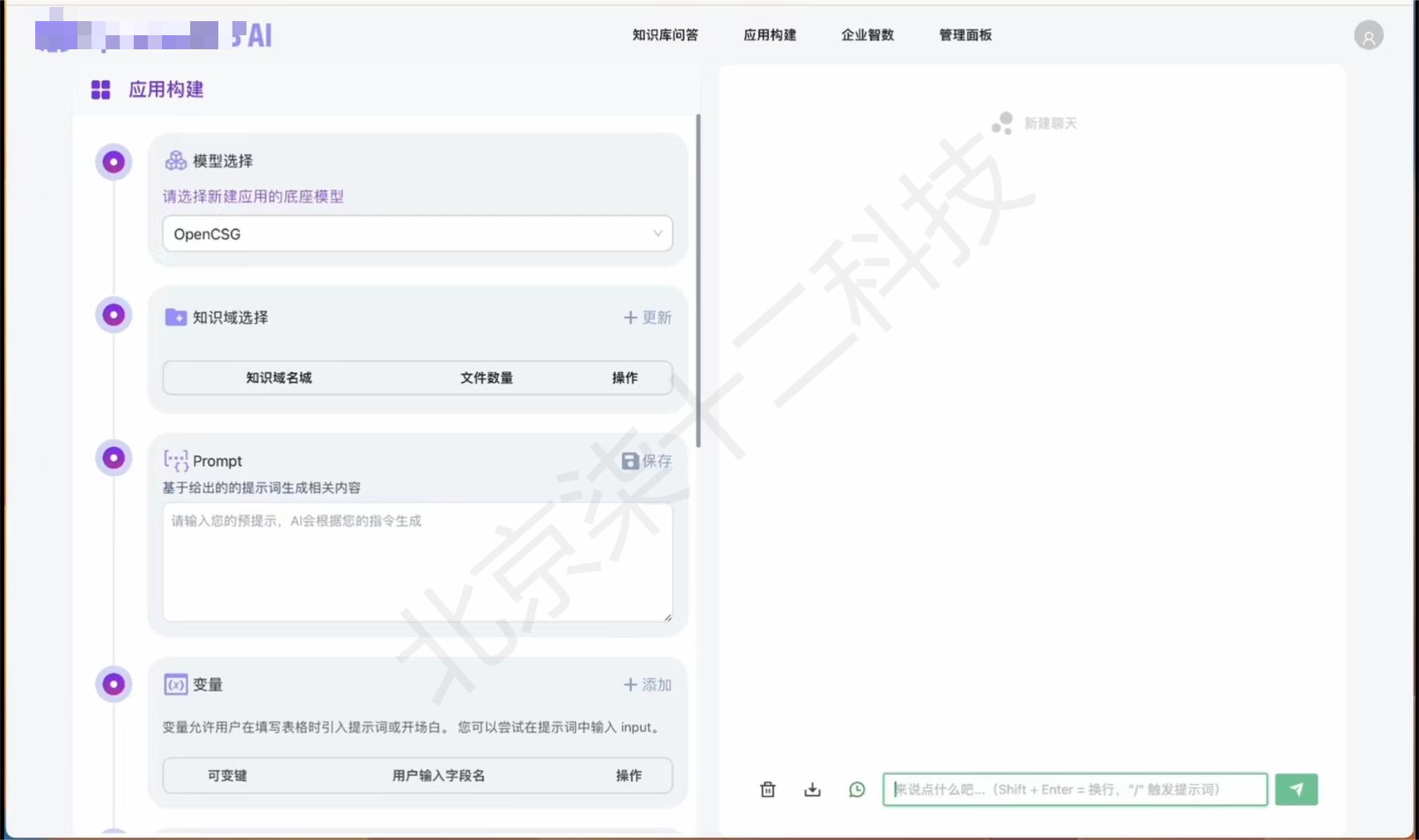Image resolution: width=1419 pixels, height=840 pixels.
Task: Click the 应用构建 page title
Action: coord(165,89)
